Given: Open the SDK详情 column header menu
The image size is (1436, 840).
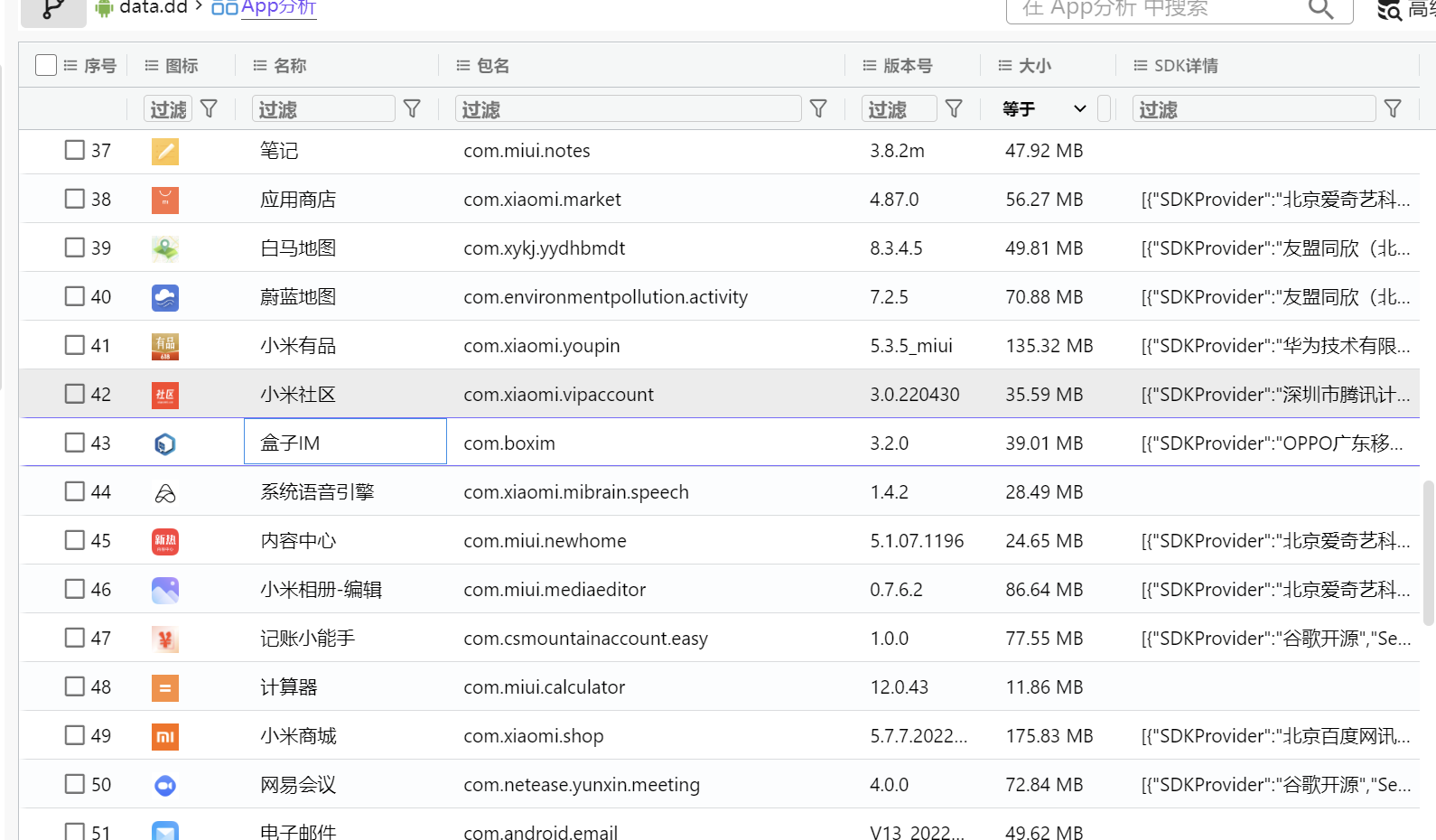Looking at the screenshot, I should point(1141,66).
